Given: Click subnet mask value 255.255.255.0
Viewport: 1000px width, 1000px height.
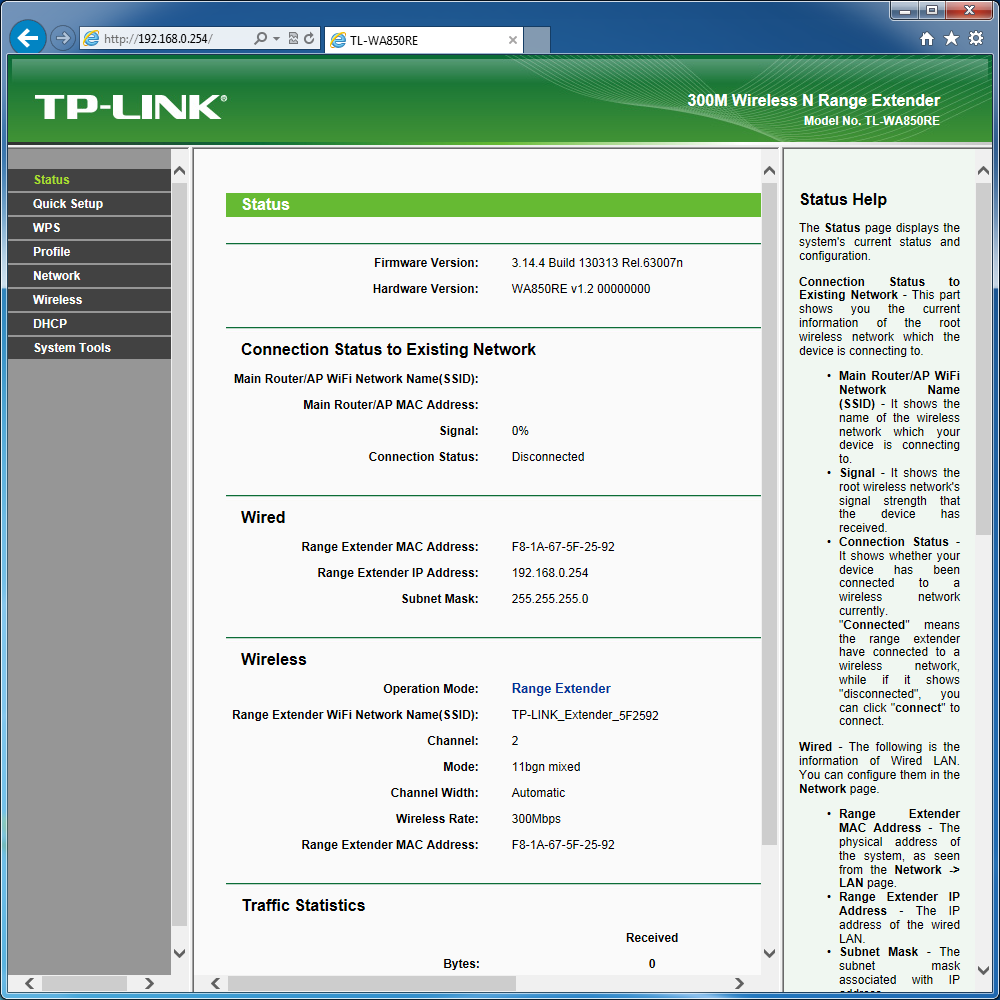Looking at the screenshot, I should (550, 599).
